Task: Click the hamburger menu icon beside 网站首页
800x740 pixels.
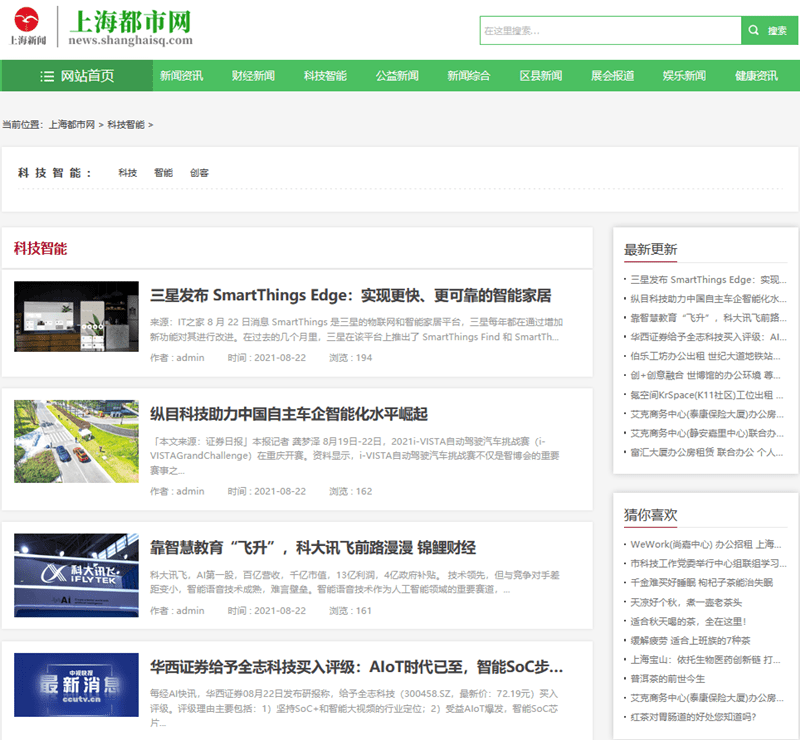Action: click(47, 76)
